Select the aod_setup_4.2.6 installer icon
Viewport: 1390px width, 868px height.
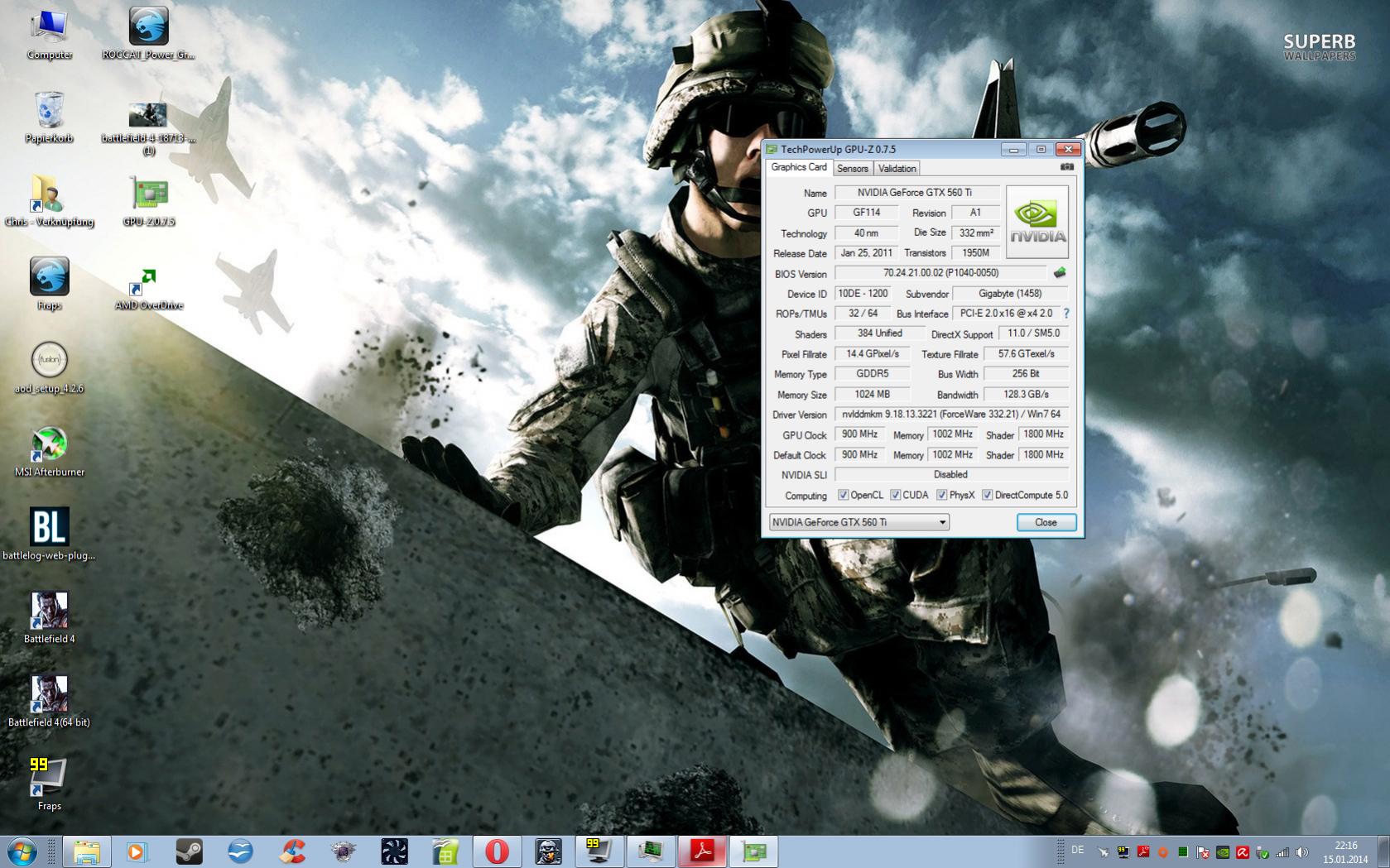click(49, 368)
